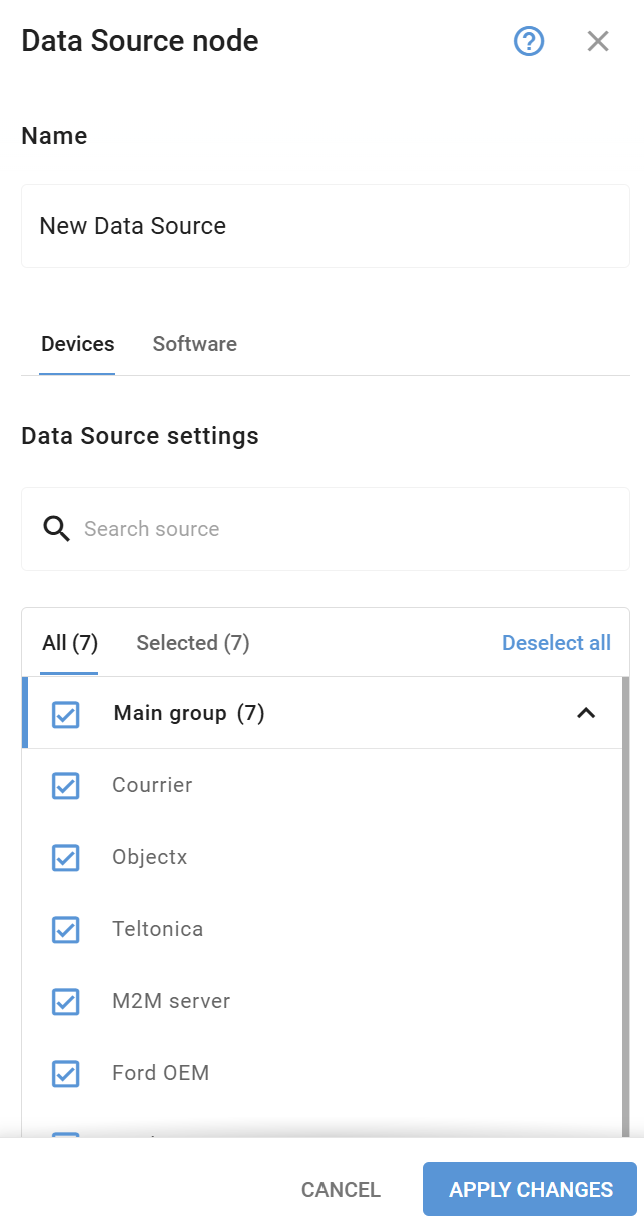Close the Data Source node panel
The width and height of the screenshot is (644, 1224).
(598, 41)
